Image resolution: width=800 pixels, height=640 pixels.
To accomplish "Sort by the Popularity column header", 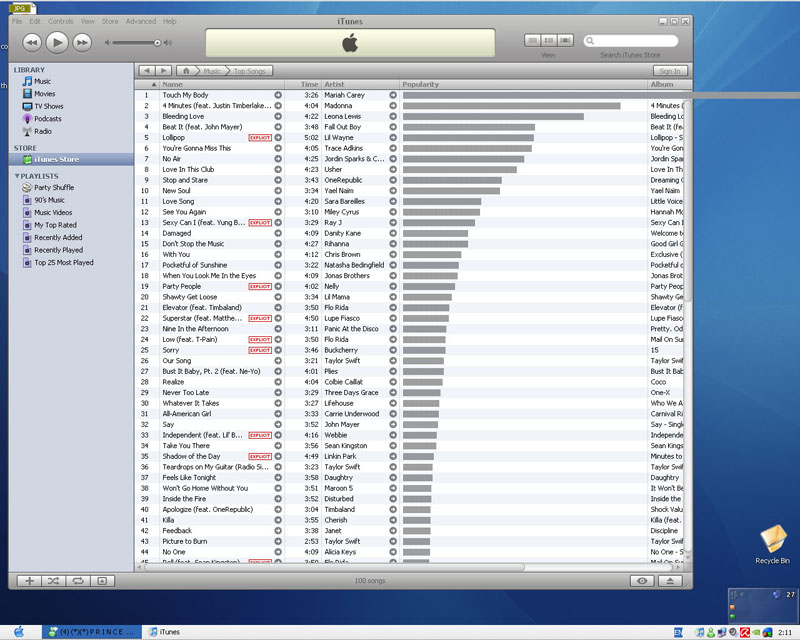I will (x=523, y=84).
